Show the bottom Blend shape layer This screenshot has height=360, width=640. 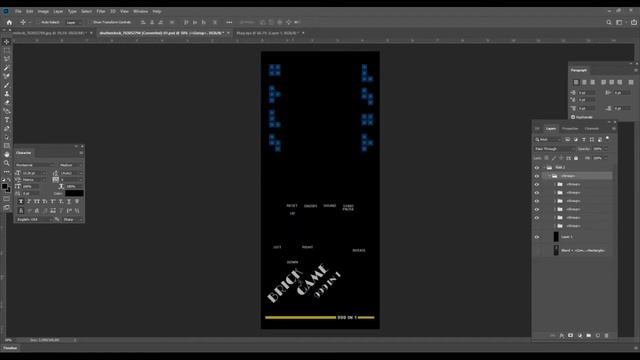pos(537,251)
